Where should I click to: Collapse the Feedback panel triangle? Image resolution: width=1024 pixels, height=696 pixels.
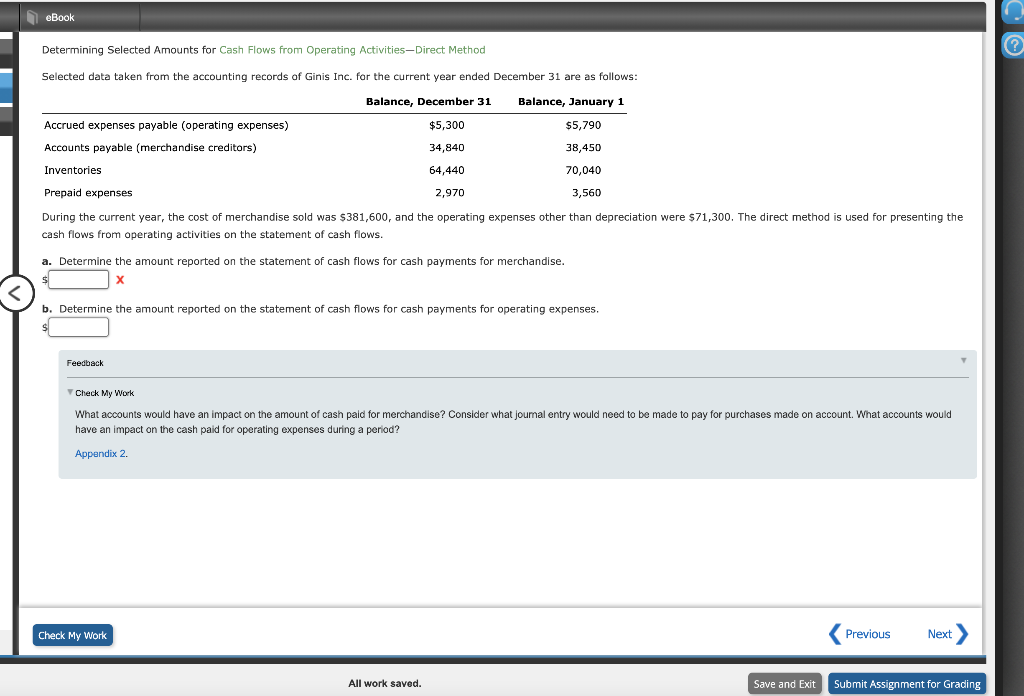pos(963,361)
